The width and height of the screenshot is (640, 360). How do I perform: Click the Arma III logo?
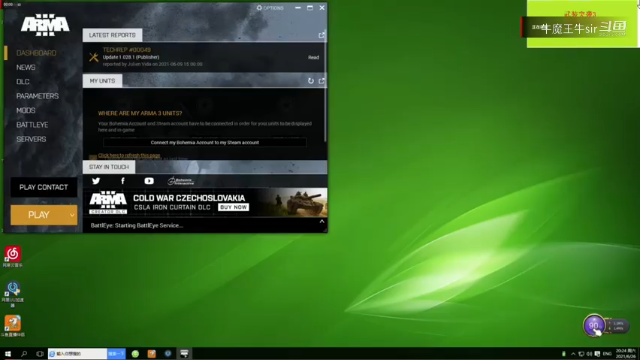click(45, 25)
